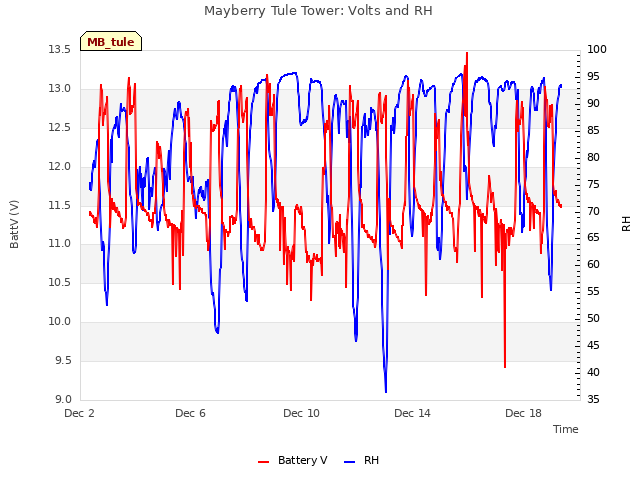
Task: Select the MB_tule annotation label
Action: click(111, 42)
